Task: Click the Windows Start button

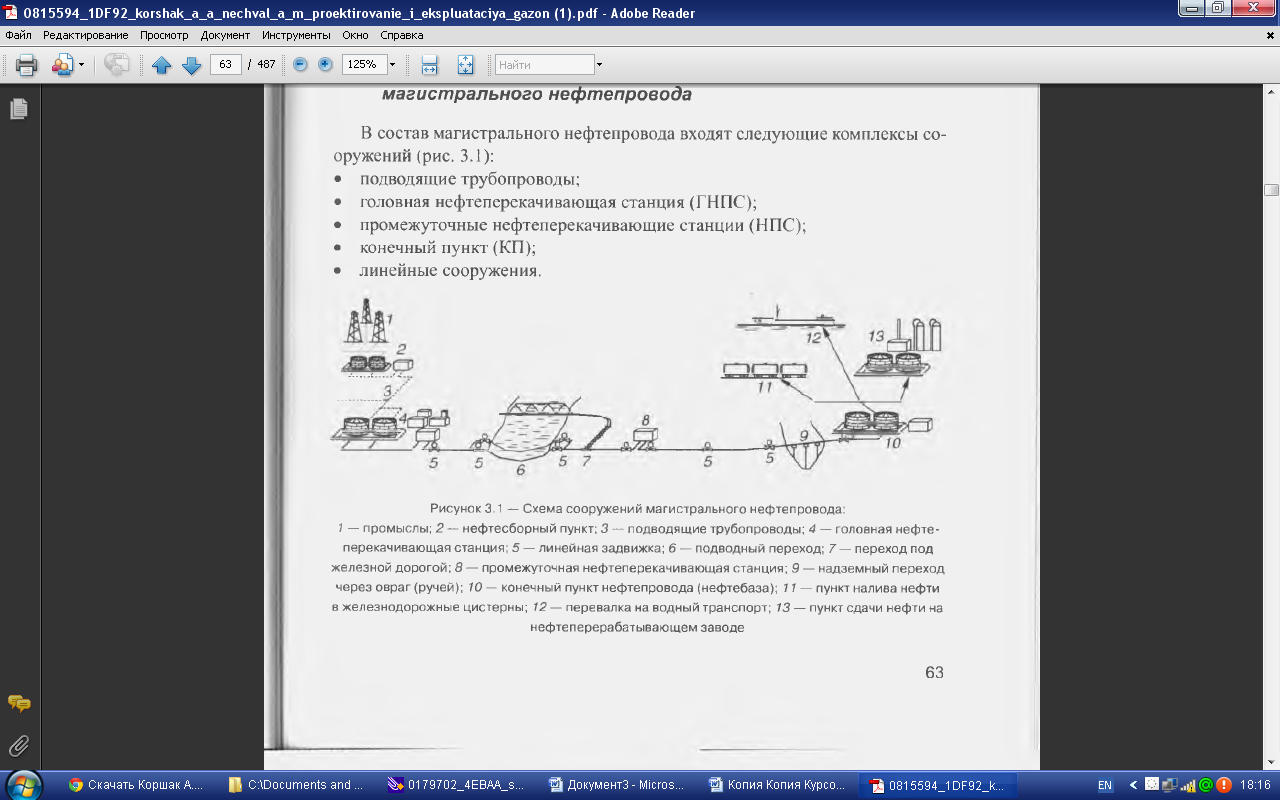Action: click(22, 785)
